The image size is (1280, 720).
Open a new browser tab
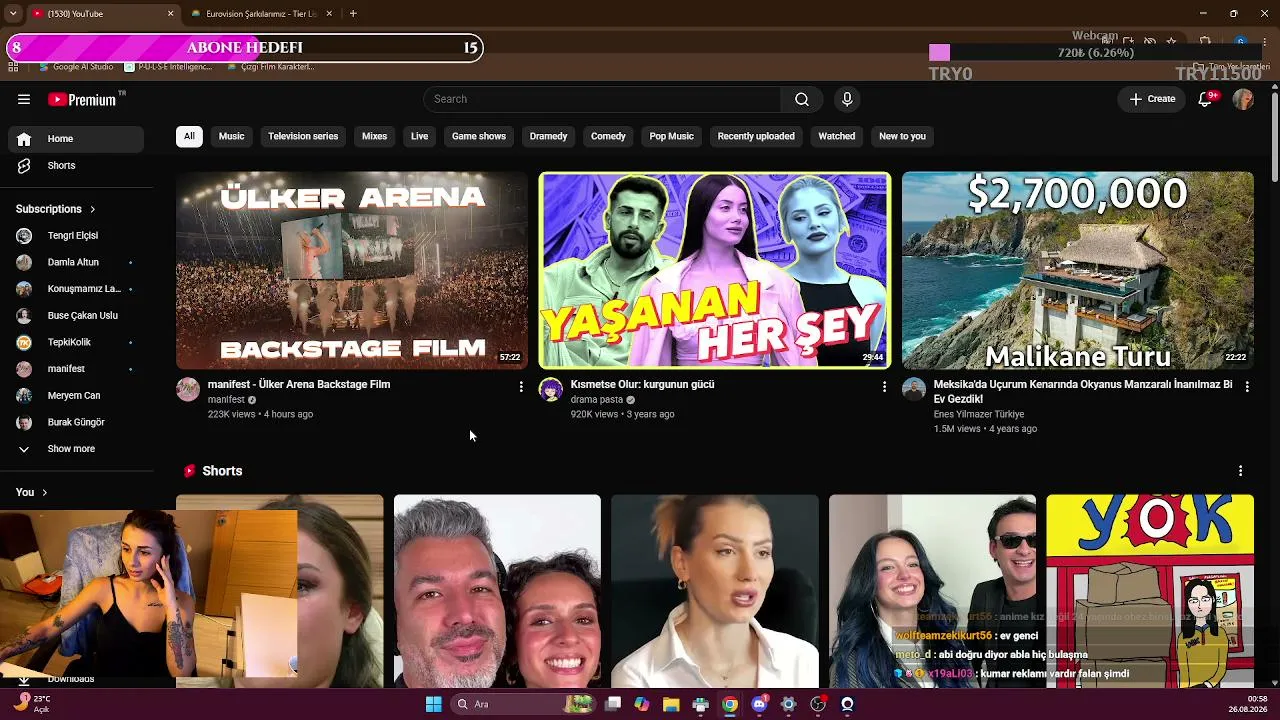click(353, 14)
